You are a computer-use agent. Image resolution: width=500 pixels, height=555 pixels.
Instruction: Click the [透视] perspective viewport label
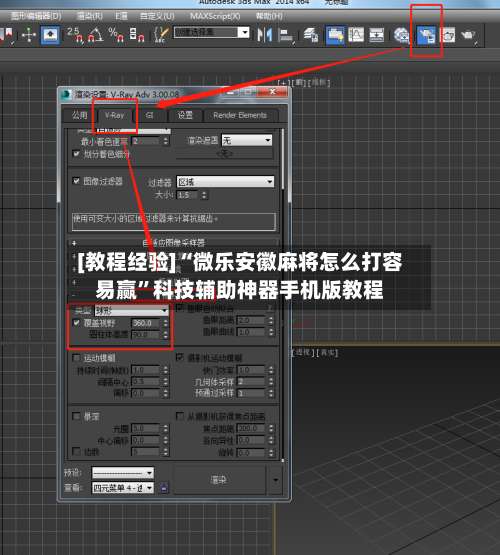coord(303,353)
